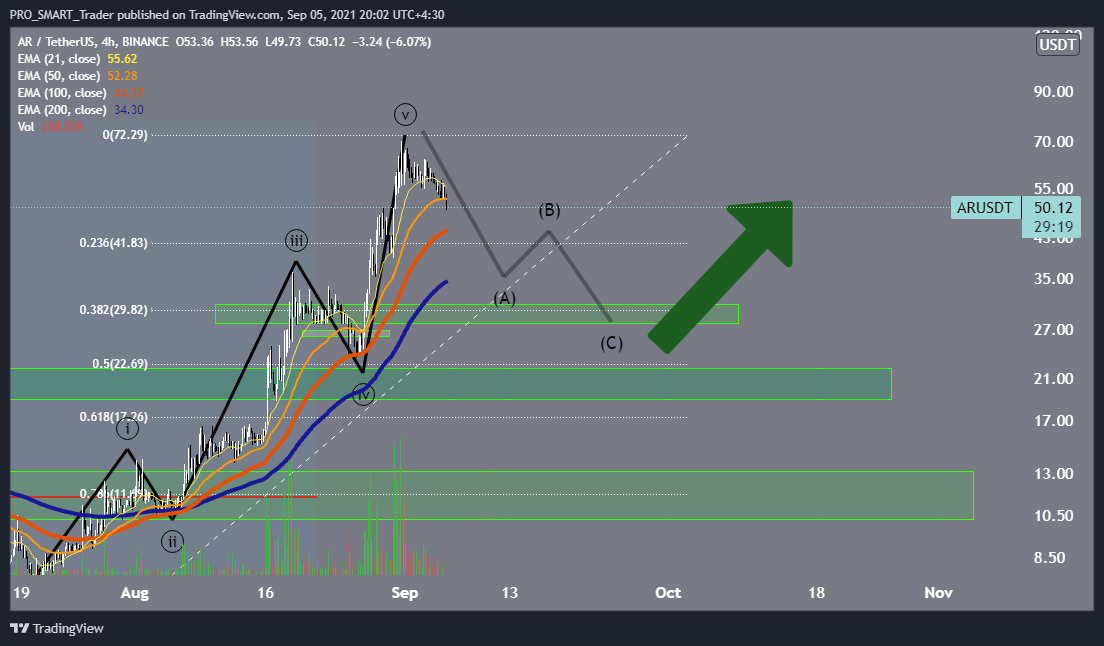Click the change value −3.24 (−6.07%)

tap(393, 42)
